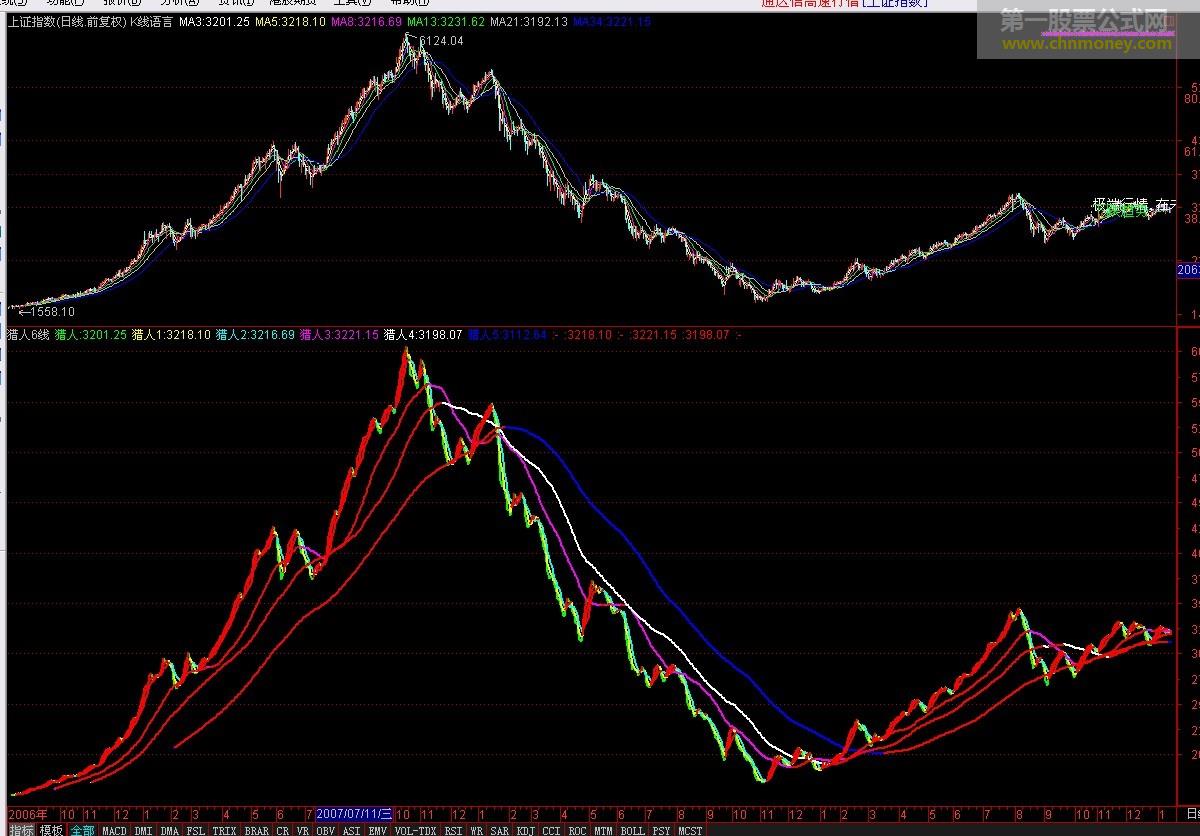Image resolution: width=1200 pixels, height=836 pixels.
Task: Open the 指标 tab at bottom left
Action: 21,830
